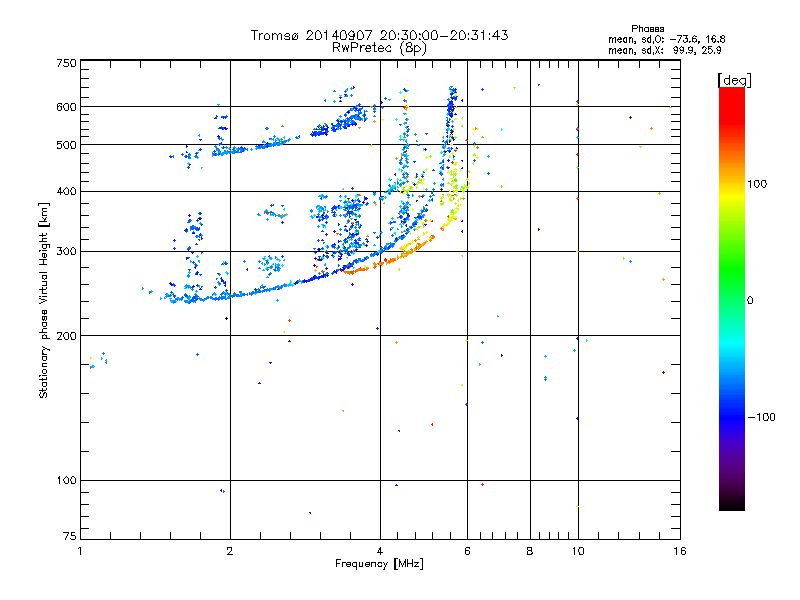Click the x-axis tick label "1"
This screenshot has height=600, width=800.
coord(80,551)
